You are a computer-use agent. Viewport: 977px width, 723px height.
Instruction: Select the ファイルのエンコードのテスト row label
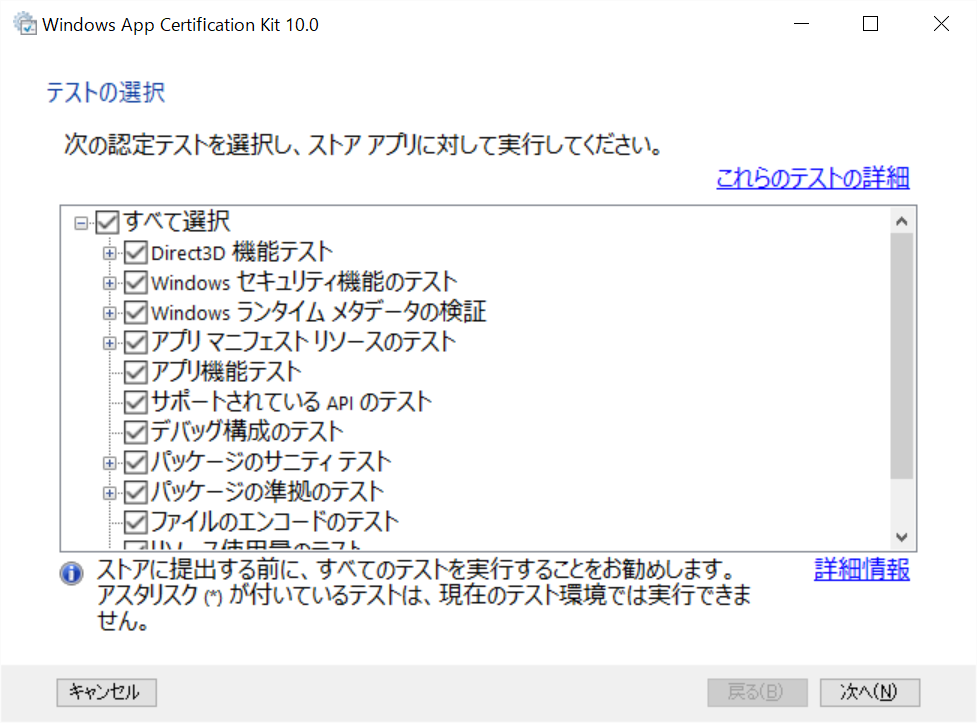274,521
